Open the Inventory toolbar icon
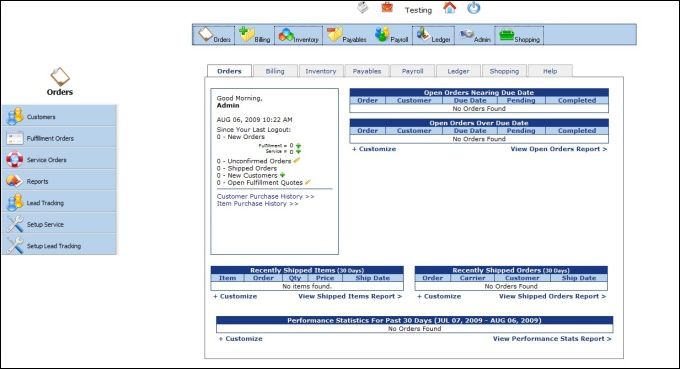Image resolution: width=680 pixels, height=369 pixels. point(298,35)
